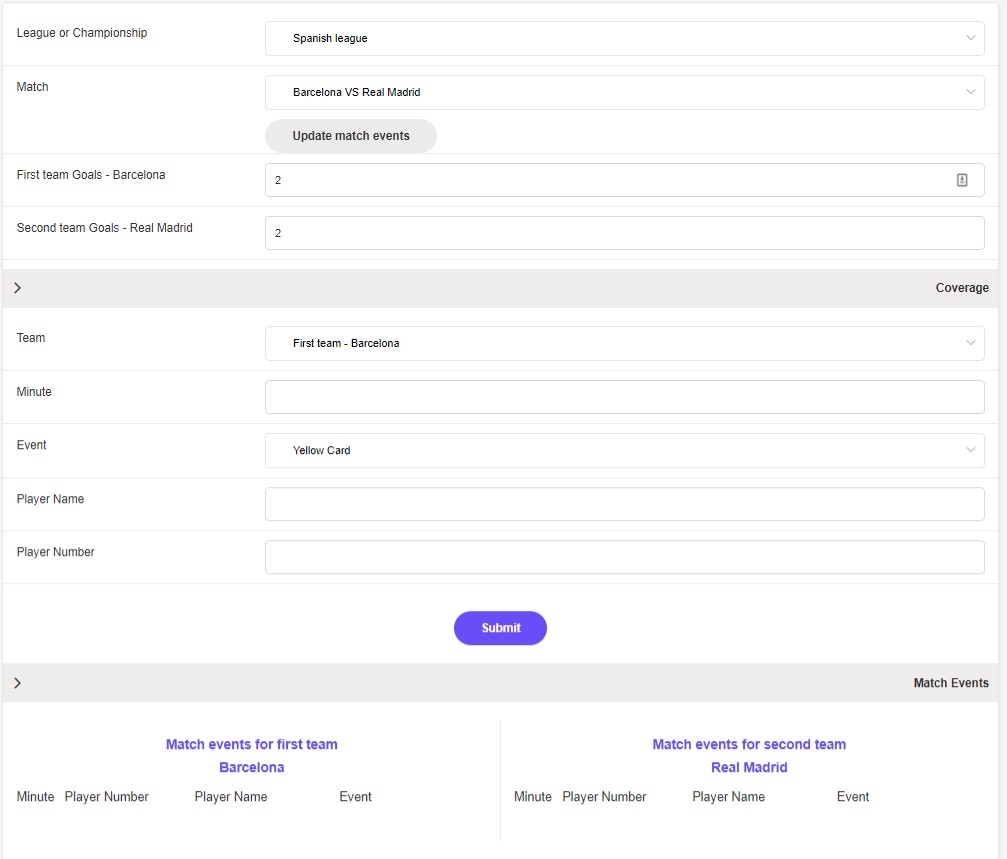Click the Event column header under Barcelona
1007x859 pixels.
[x=355, y=797]
